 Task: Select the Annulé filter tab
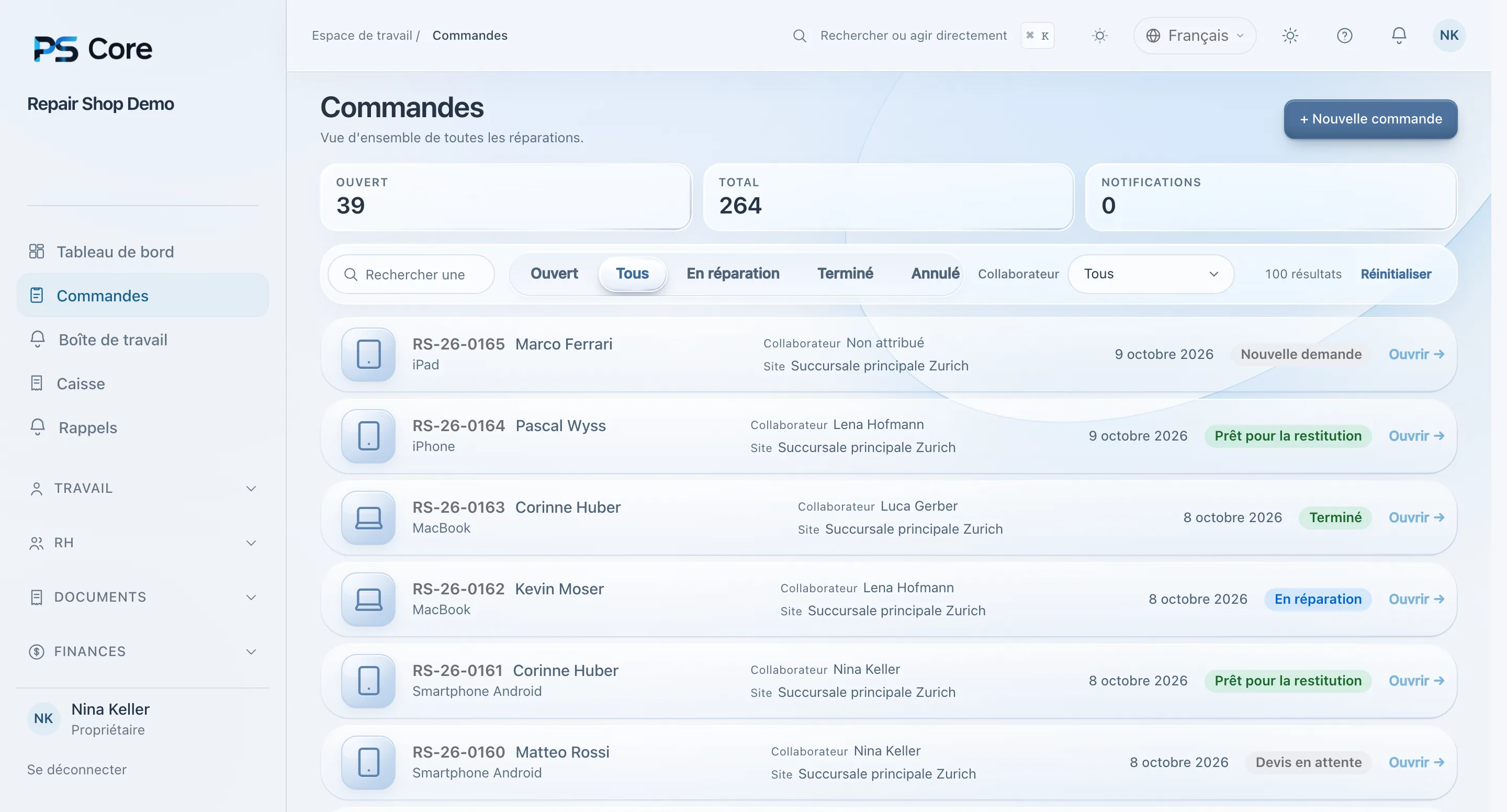[935, 273]
